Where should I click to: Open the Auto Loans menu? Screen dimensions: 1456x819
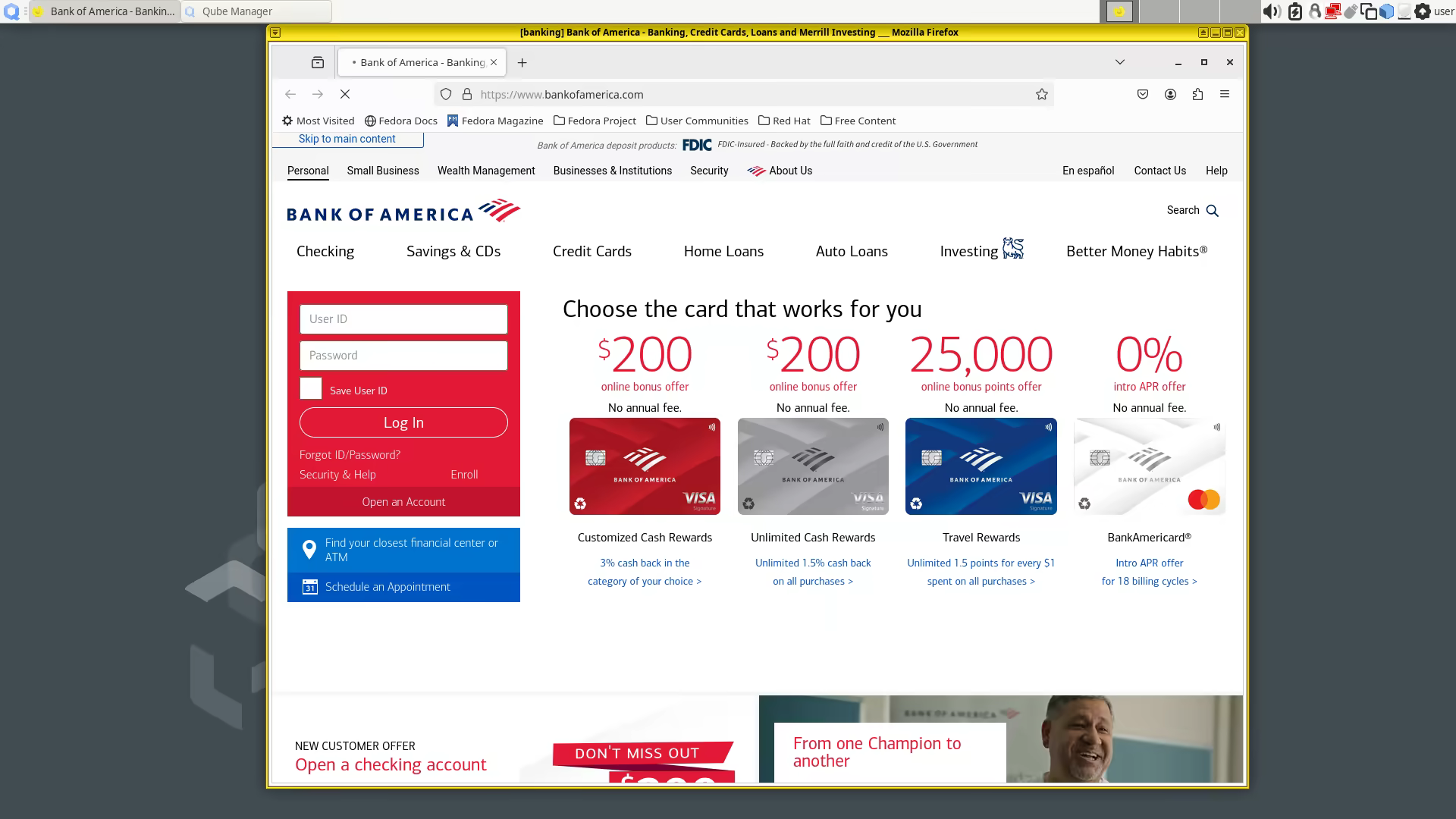tap(852, 252)
